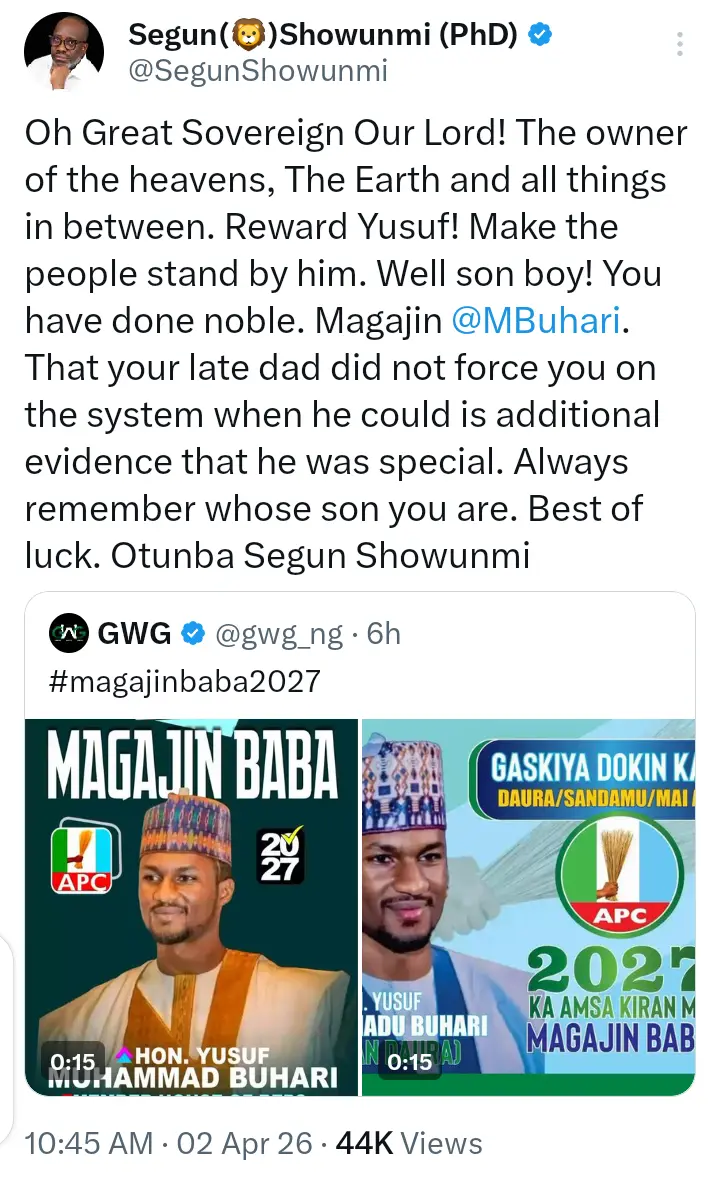This screenshot has height=1183, width=720.
Task: View the 44K Views count
Action: coord(409,1143)
